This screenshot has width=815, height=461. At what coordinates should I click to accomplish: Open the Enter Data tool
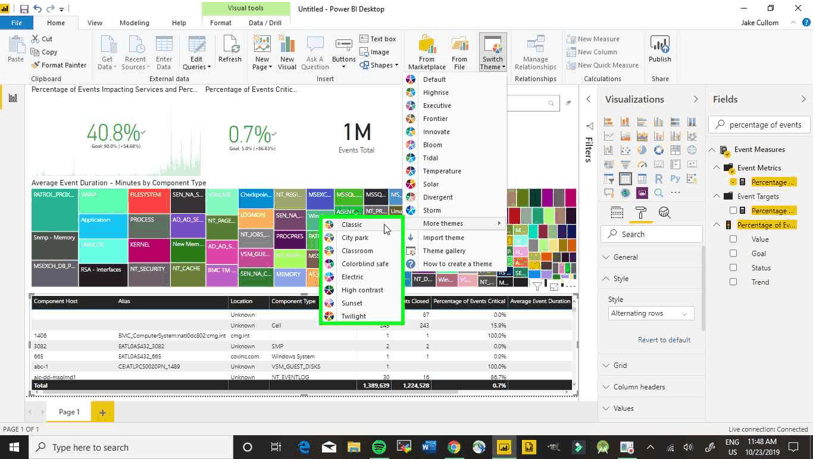164,52
